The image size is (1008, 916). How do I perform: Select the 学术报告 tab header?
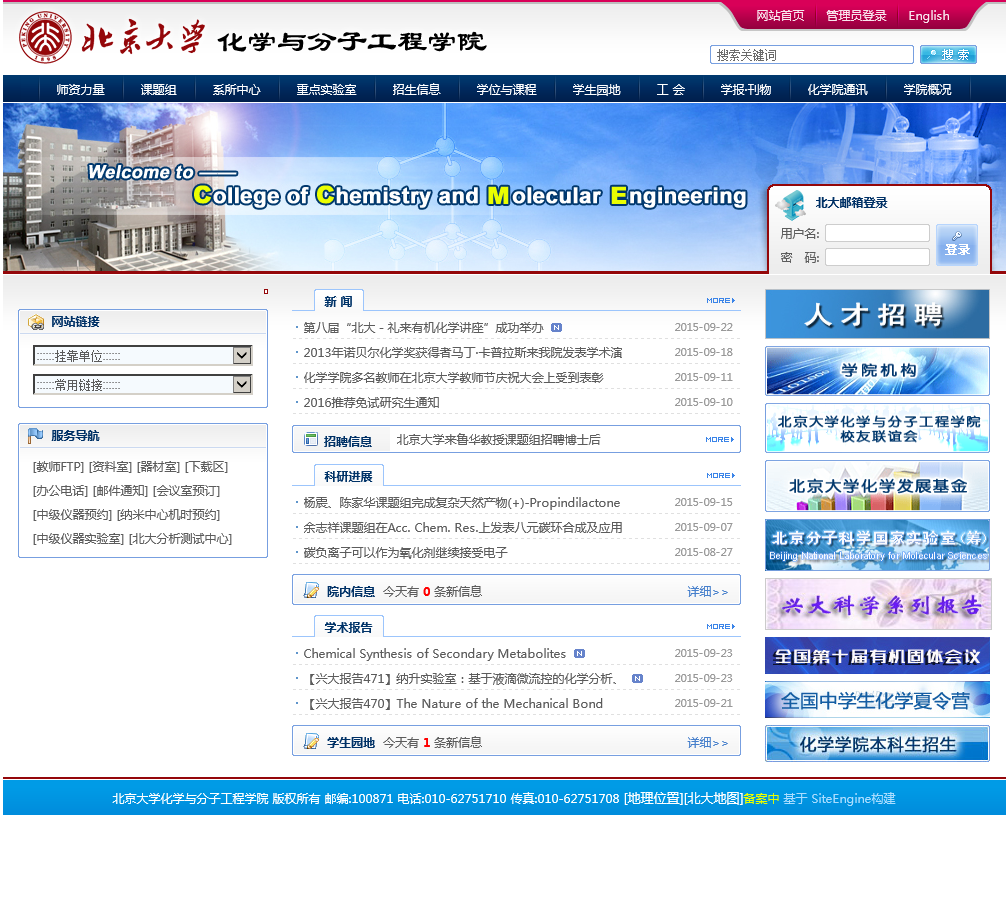348,627
